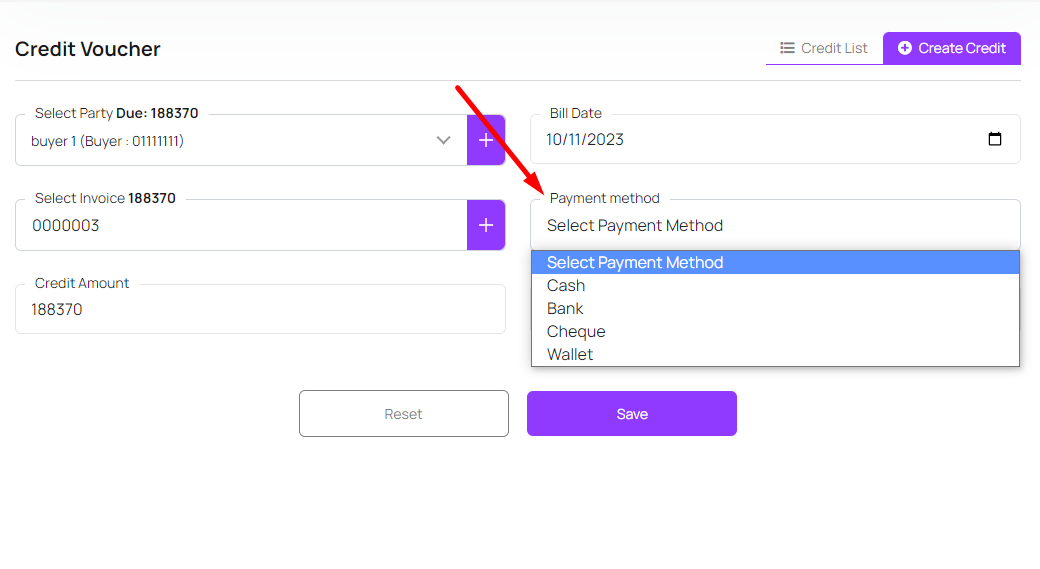Screen dimensions: 1040x569
Task: Select the highlighted Select Payment Method option
Action: point(635,263)
